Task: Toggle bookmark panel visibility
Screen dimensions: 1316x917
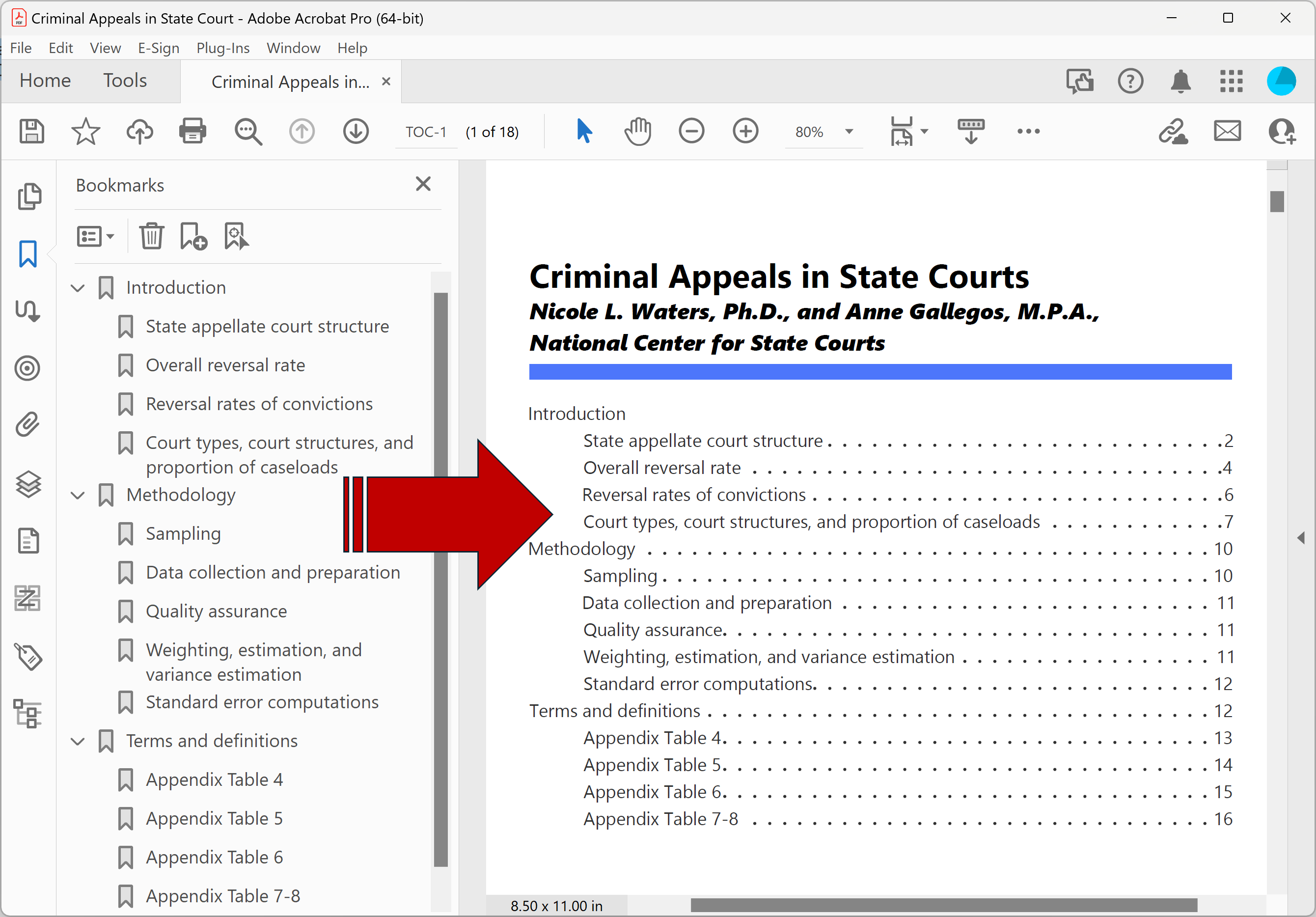Action: (x=27, y=254)
